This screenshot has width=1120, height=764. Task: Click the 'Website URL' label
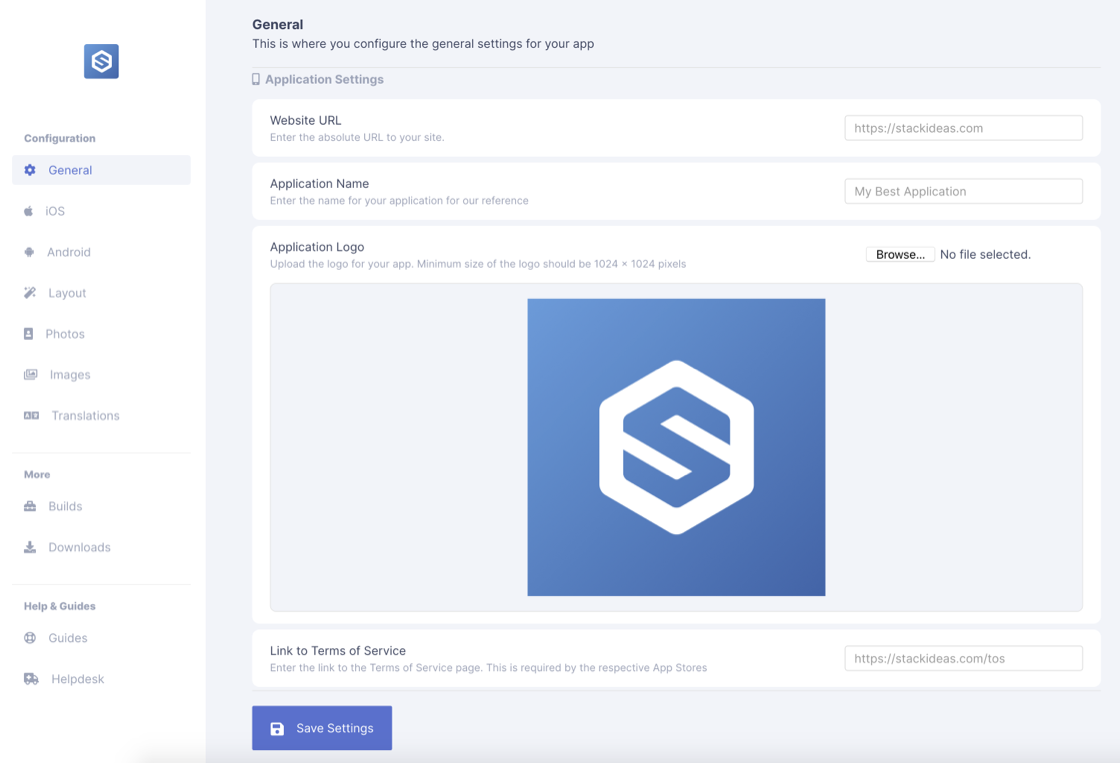(306, 121)
